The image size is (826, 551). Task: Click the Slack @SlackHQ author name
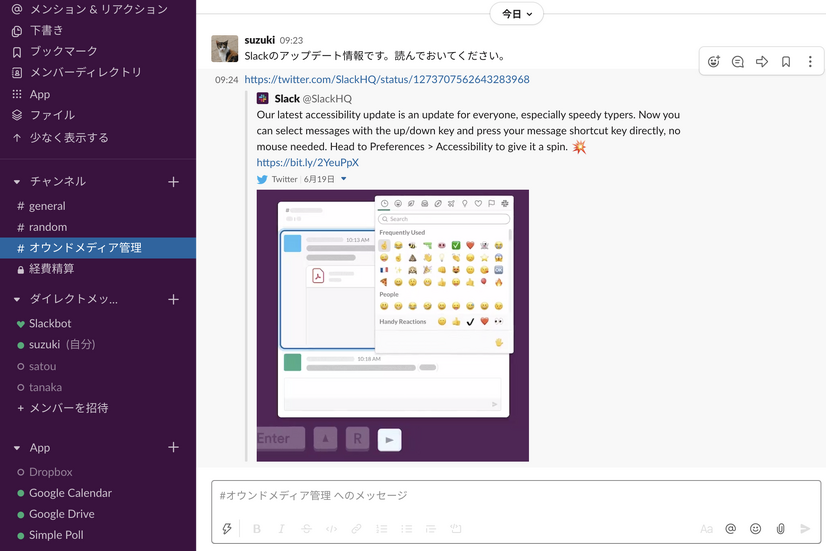(313, 99)
